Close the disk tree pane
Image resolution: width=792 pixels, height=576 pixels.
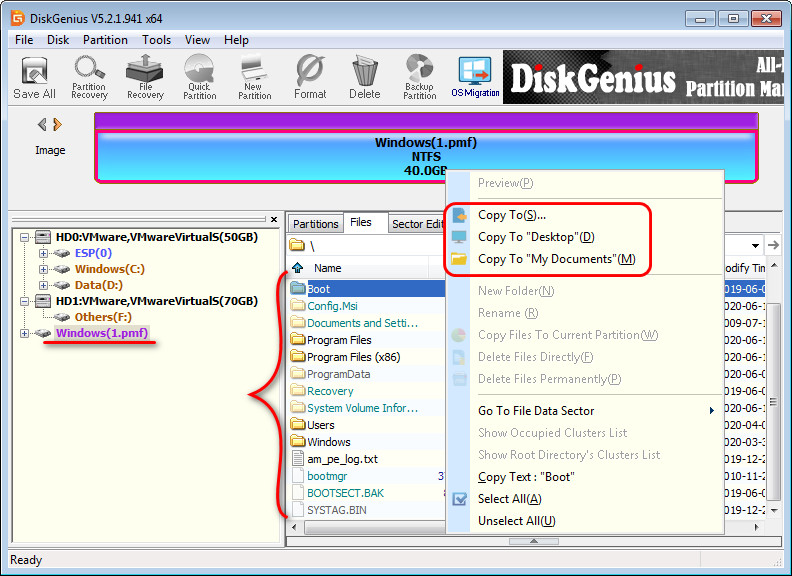(274, 219)
